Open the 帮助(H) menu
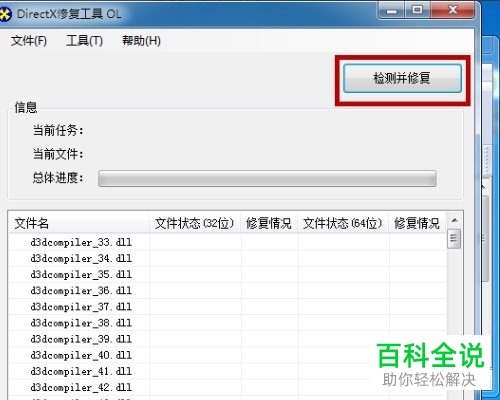 click(x=141, y=41)
